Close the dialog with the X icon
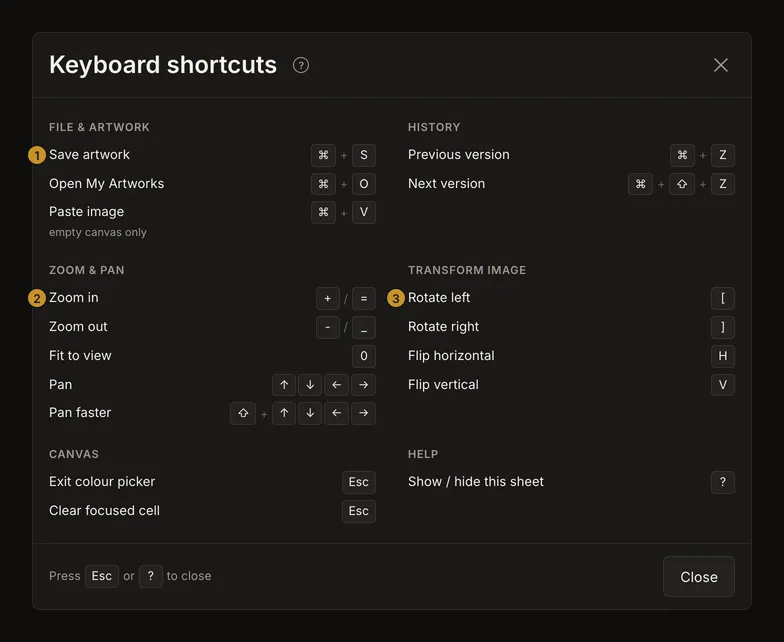The image size is (784, 642). pyautogui.click(x=720, y=65)
